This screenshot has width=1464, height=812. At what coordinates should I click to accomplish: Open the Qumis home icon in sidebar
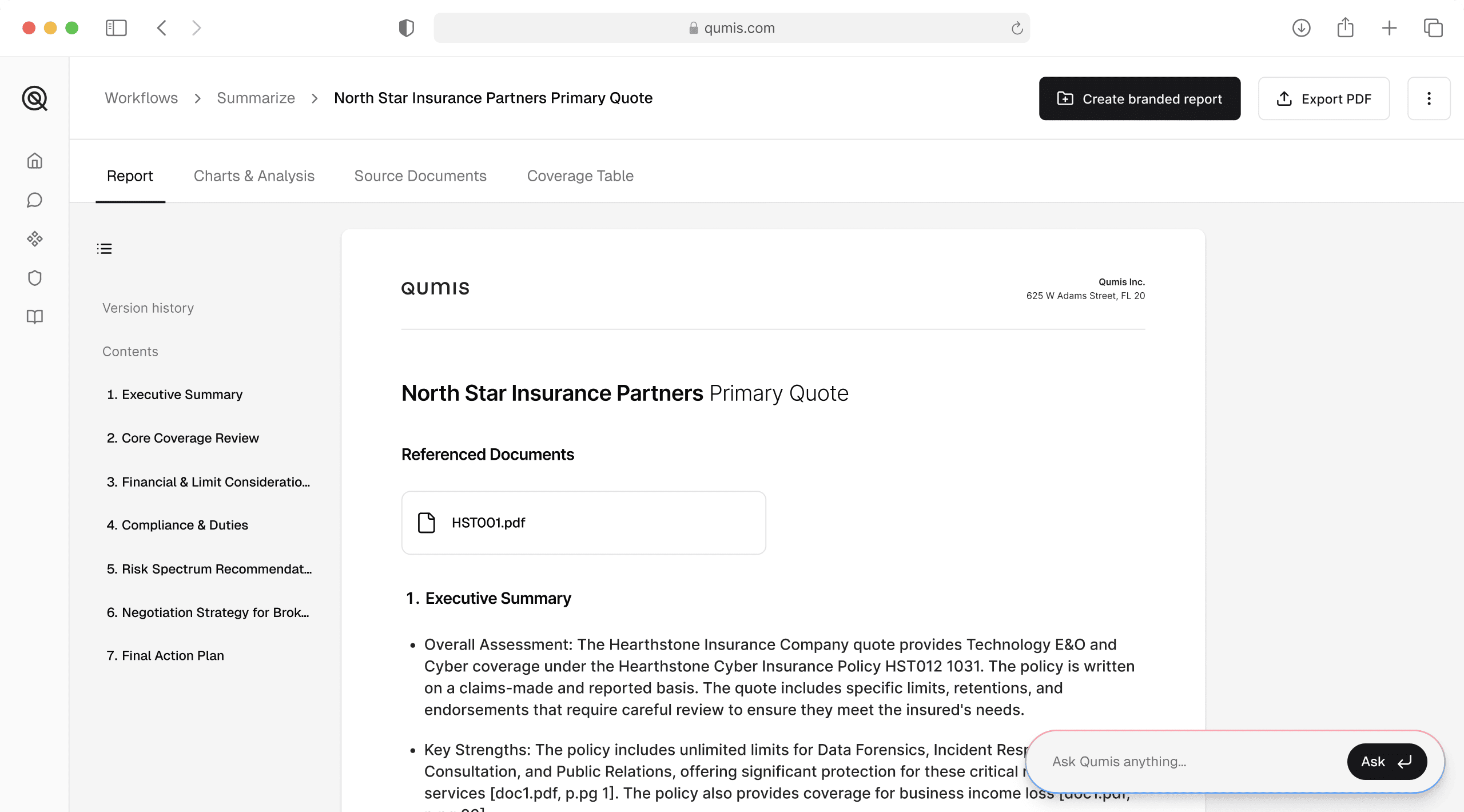coord(34,161)
